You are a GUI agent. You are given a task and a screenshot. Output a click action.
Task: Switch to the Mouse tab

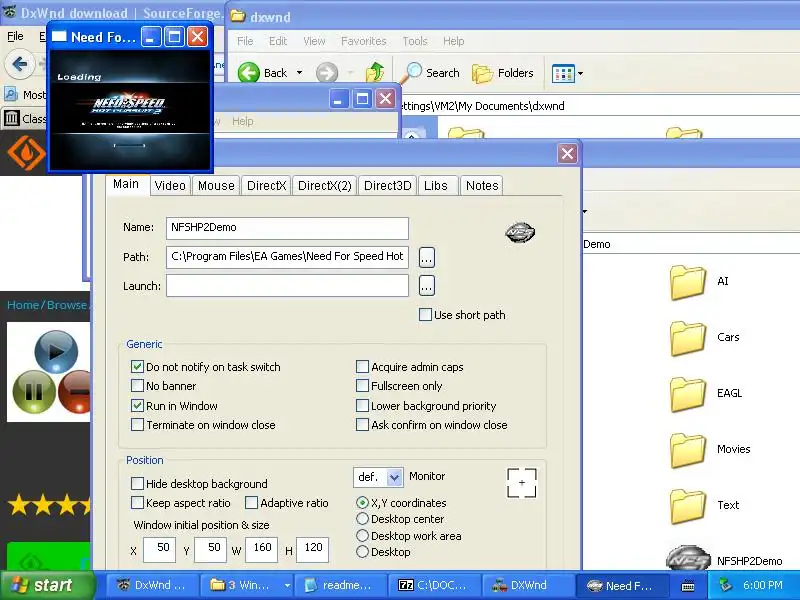coord(216,186)
